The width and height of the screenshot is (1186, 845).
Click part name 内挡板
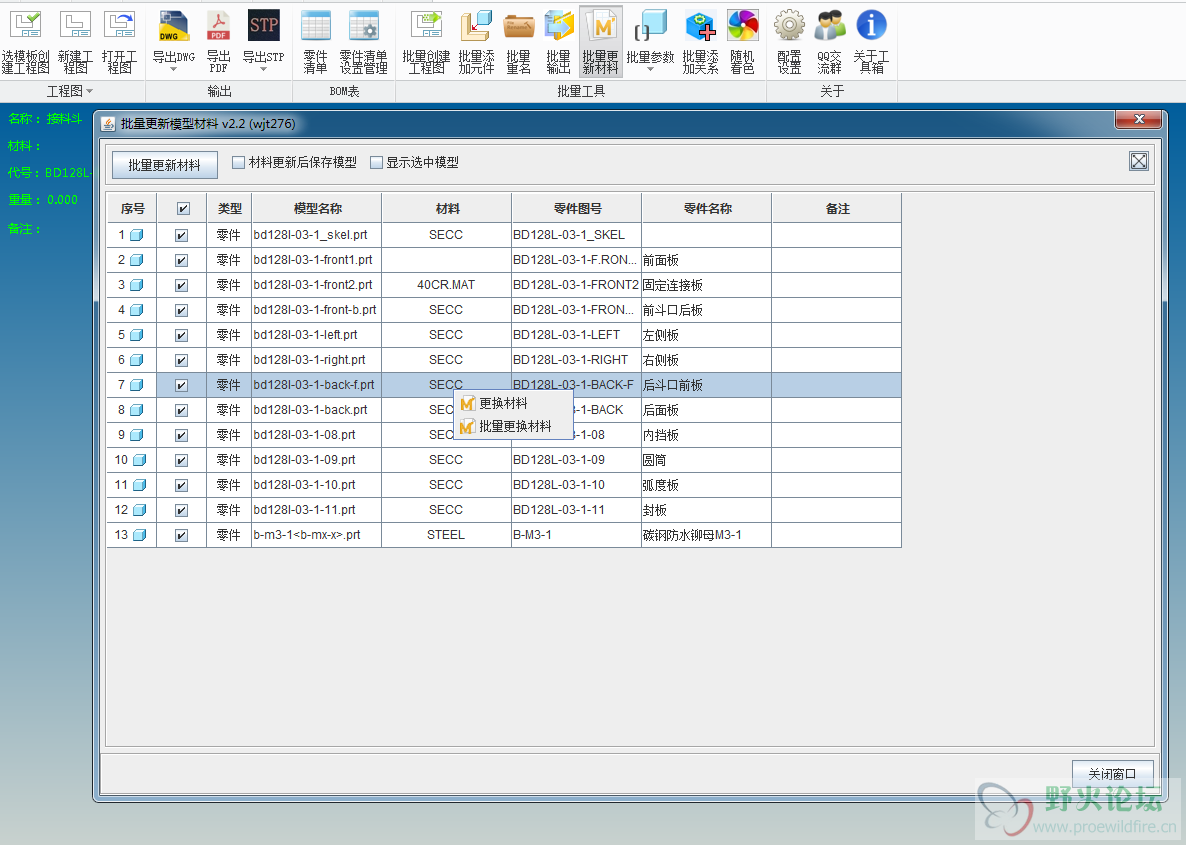coord(706,435)
